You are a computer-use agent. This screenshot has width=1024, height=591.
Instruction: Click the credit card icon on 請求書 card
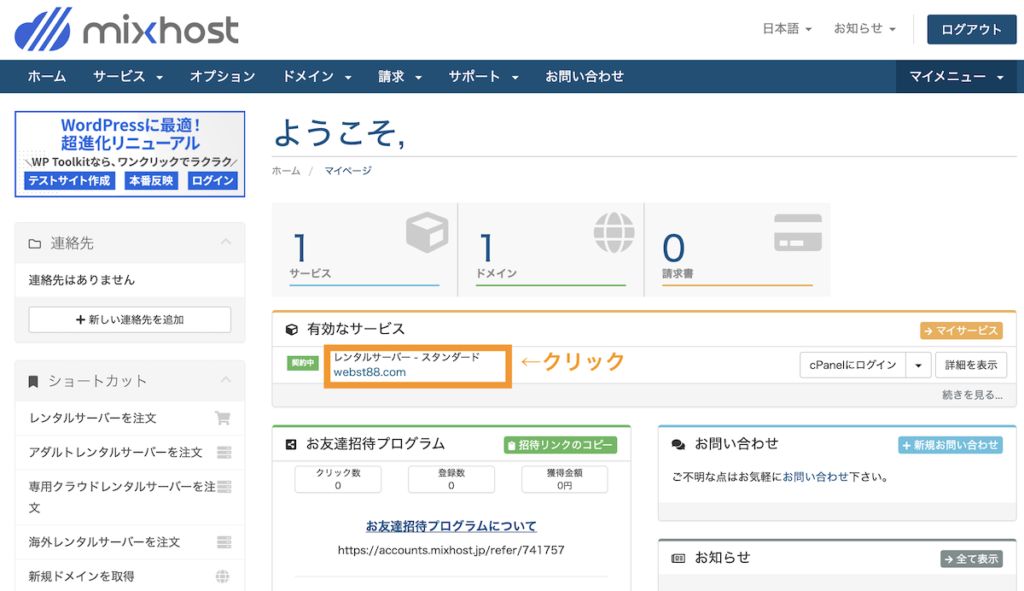pos(796,232)
